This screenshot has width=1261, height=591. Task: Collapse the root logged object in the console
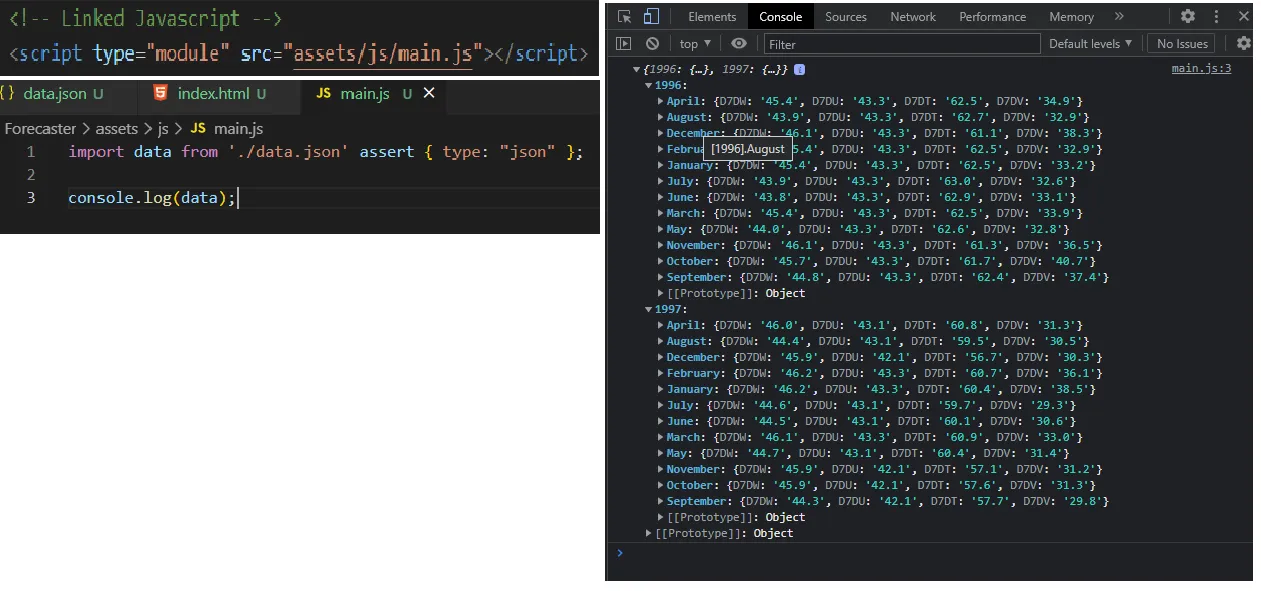636,69
